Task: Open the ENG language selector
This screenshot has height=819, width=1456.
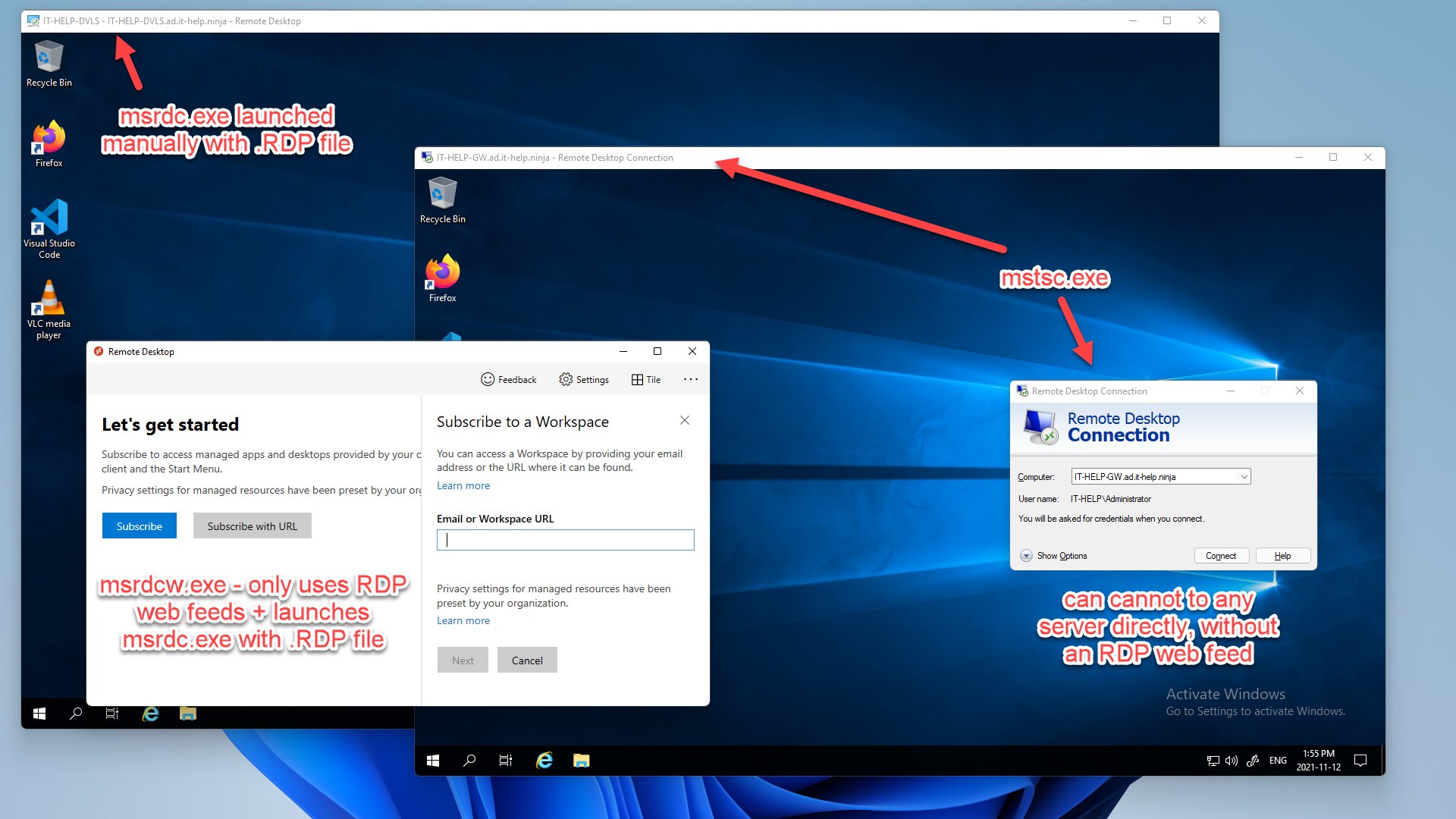Action: point(1278,760)
